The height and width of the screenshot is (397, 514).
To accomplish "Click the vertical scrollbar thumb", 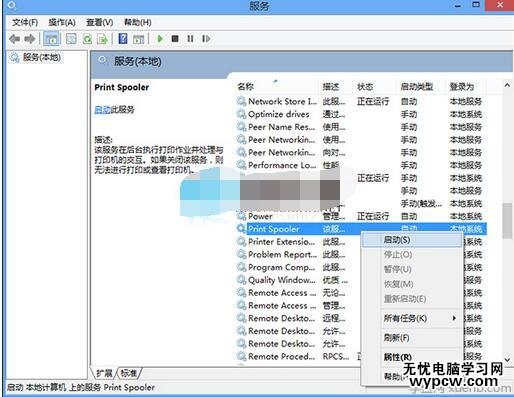I will (507, 221).
